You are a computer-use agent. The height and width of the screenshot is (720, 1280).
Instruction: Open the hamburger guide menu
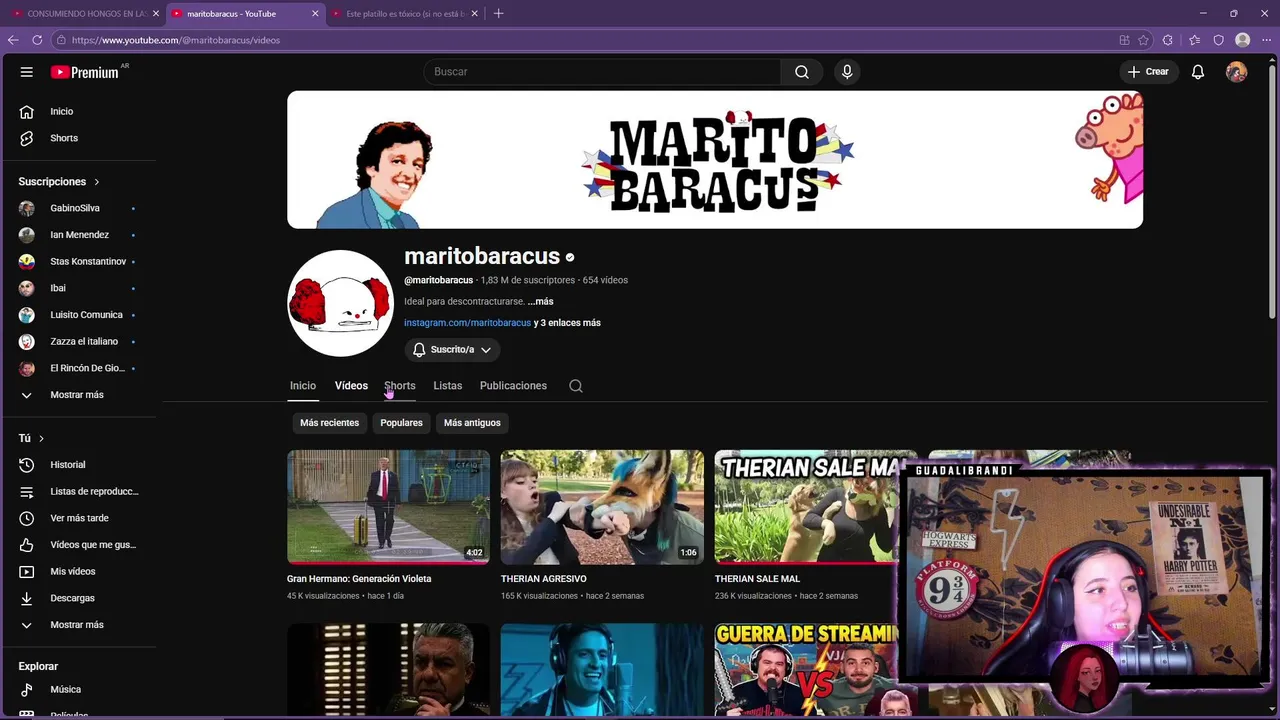tap(27, 72)
